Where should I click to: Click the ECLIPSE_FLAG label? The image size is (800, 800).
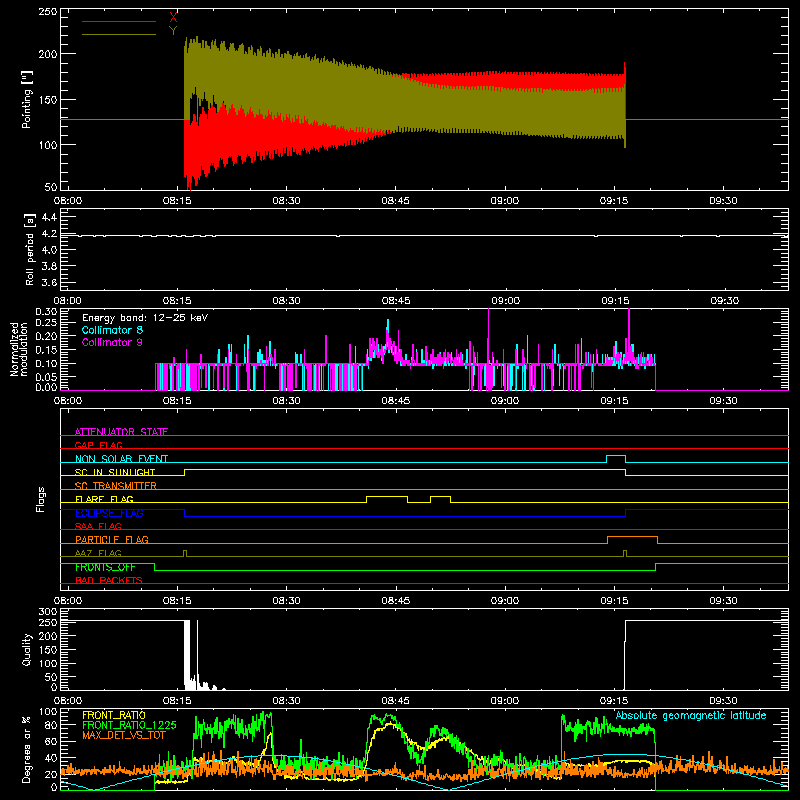109,513
